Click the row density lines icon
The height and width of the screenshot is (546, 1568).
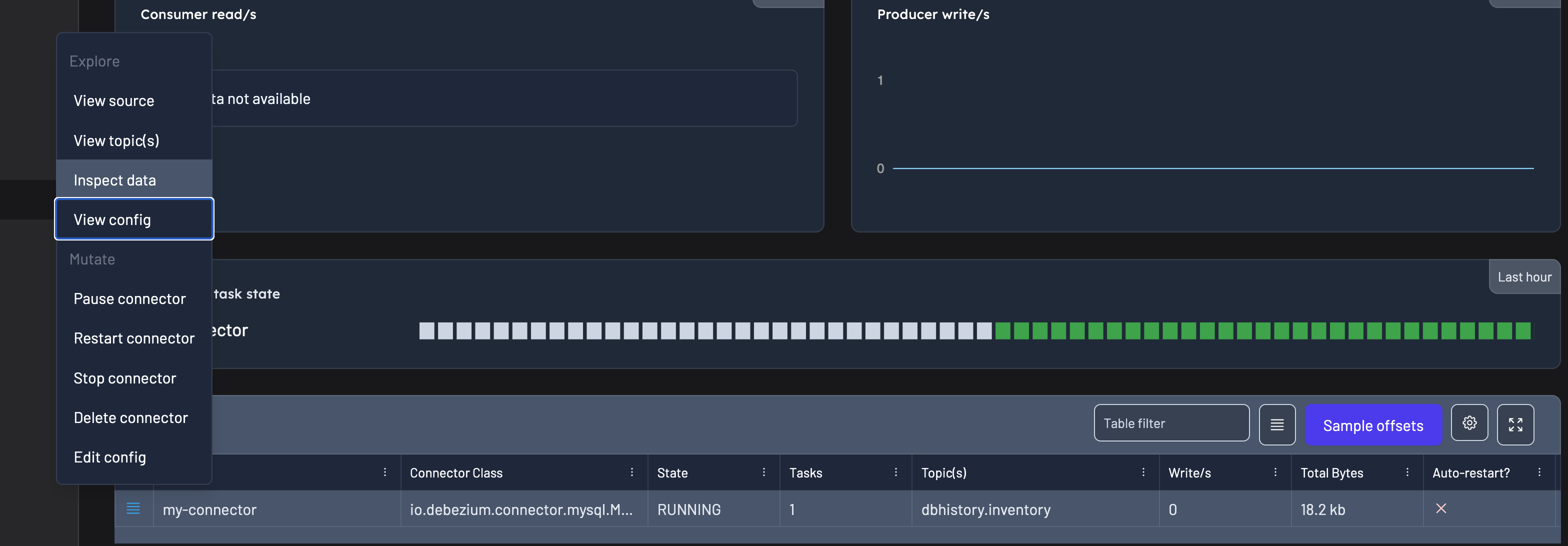pyautogui.click(x=1276, y=424)
